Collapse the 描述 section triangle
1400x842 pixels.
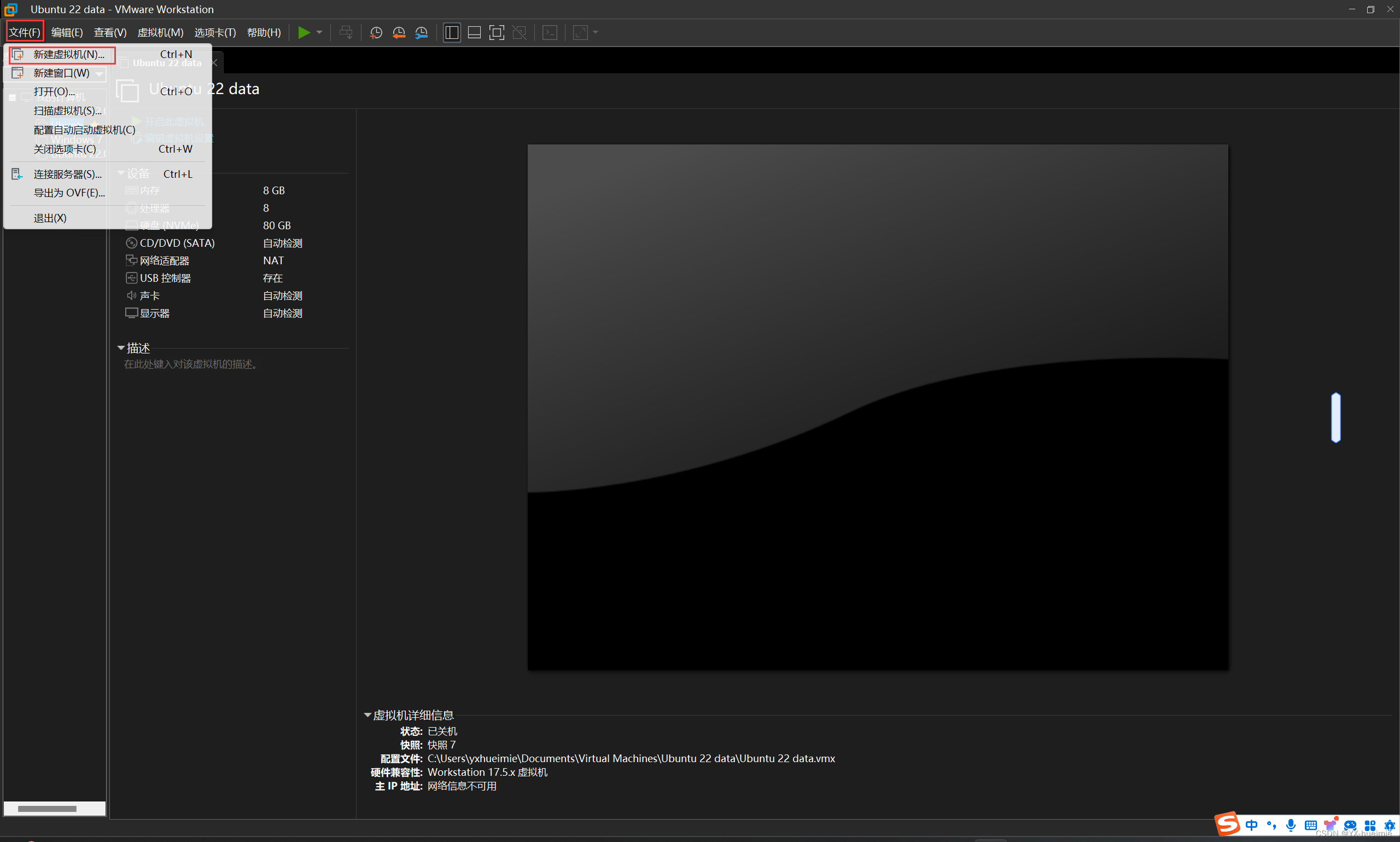121,348
